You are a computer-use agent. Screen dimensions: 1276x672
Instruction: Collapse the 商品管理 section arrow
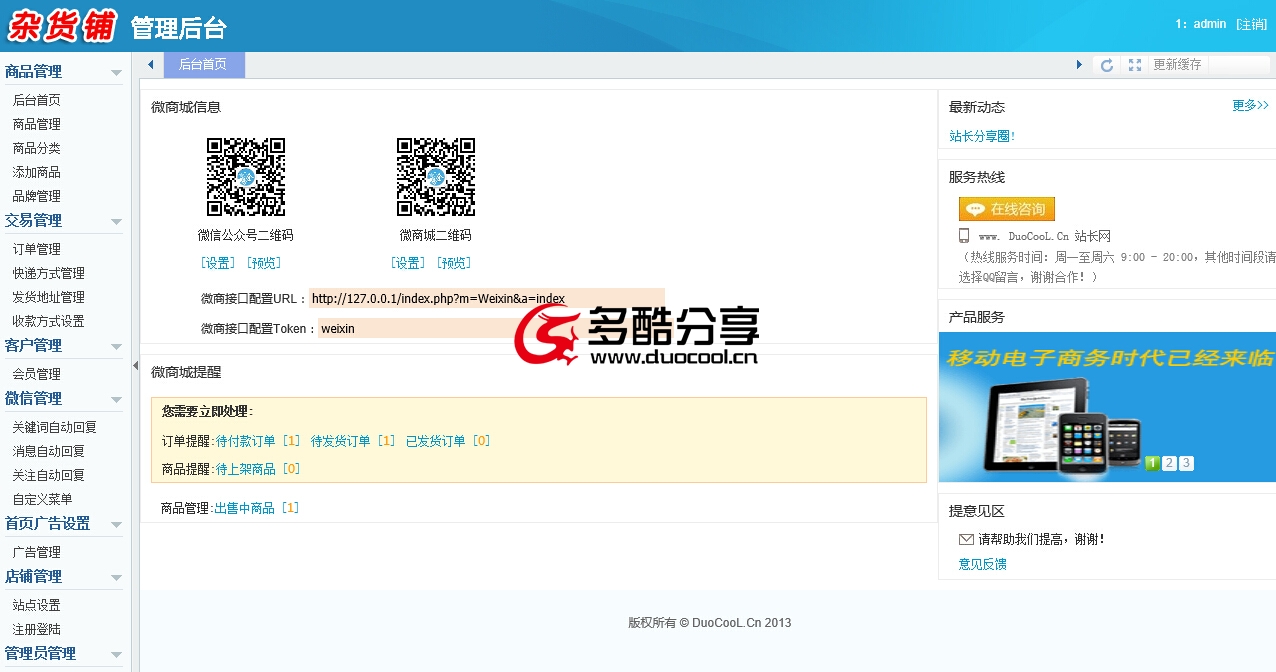point(116,73)
